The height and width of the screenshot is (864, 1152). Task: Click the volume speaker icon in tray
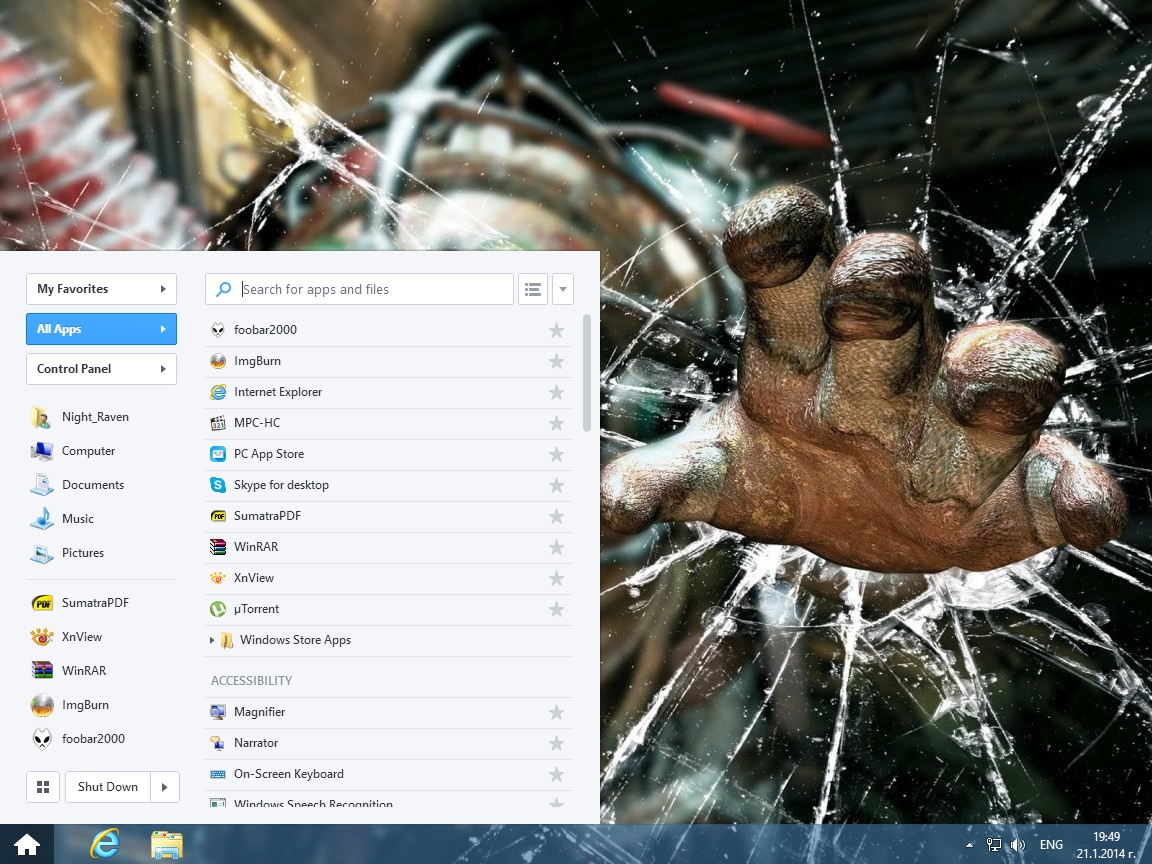tap(1018, 845)
